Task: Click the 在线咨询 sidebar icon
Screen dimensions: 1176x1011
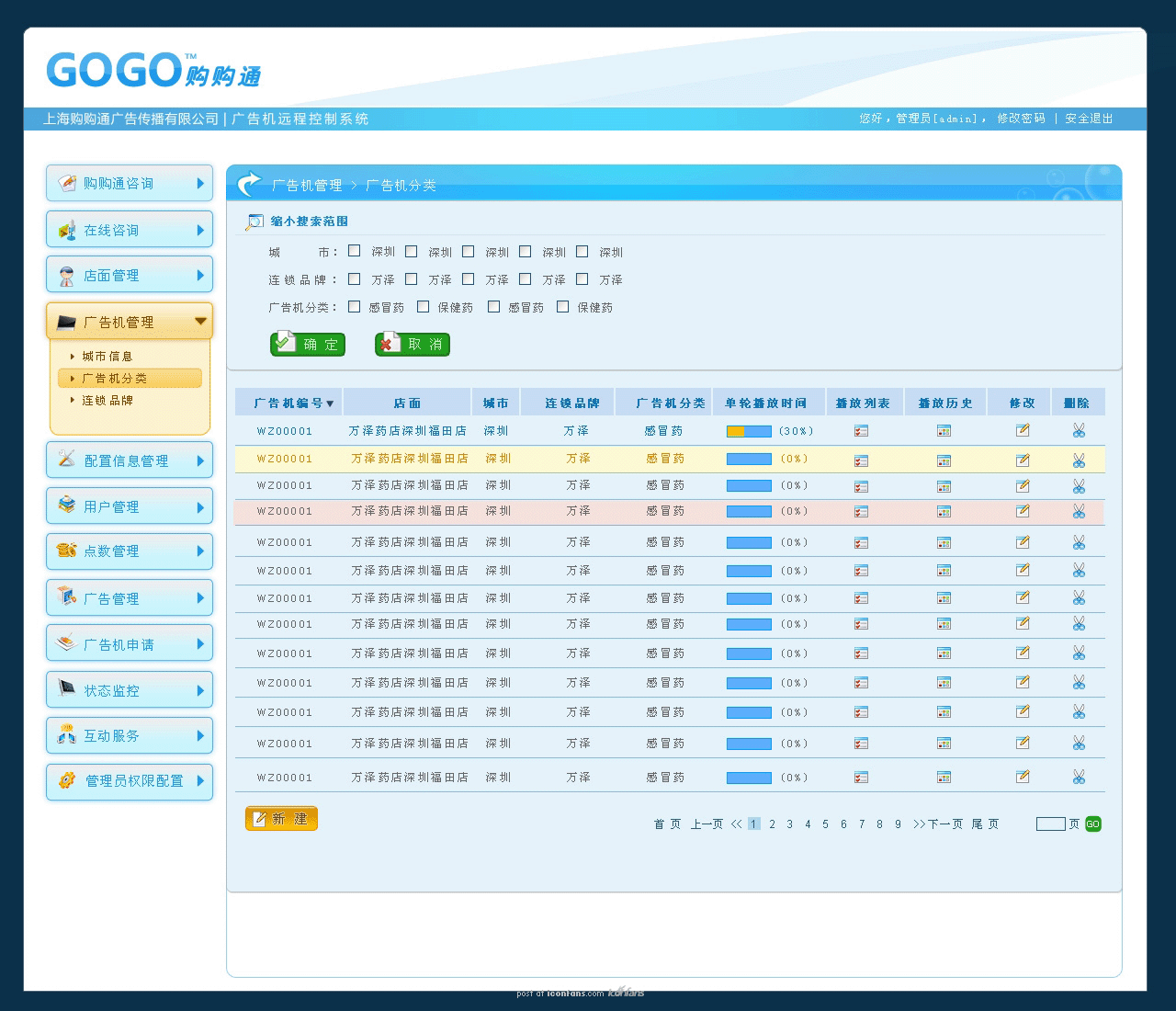Action: tap(67, 230)
